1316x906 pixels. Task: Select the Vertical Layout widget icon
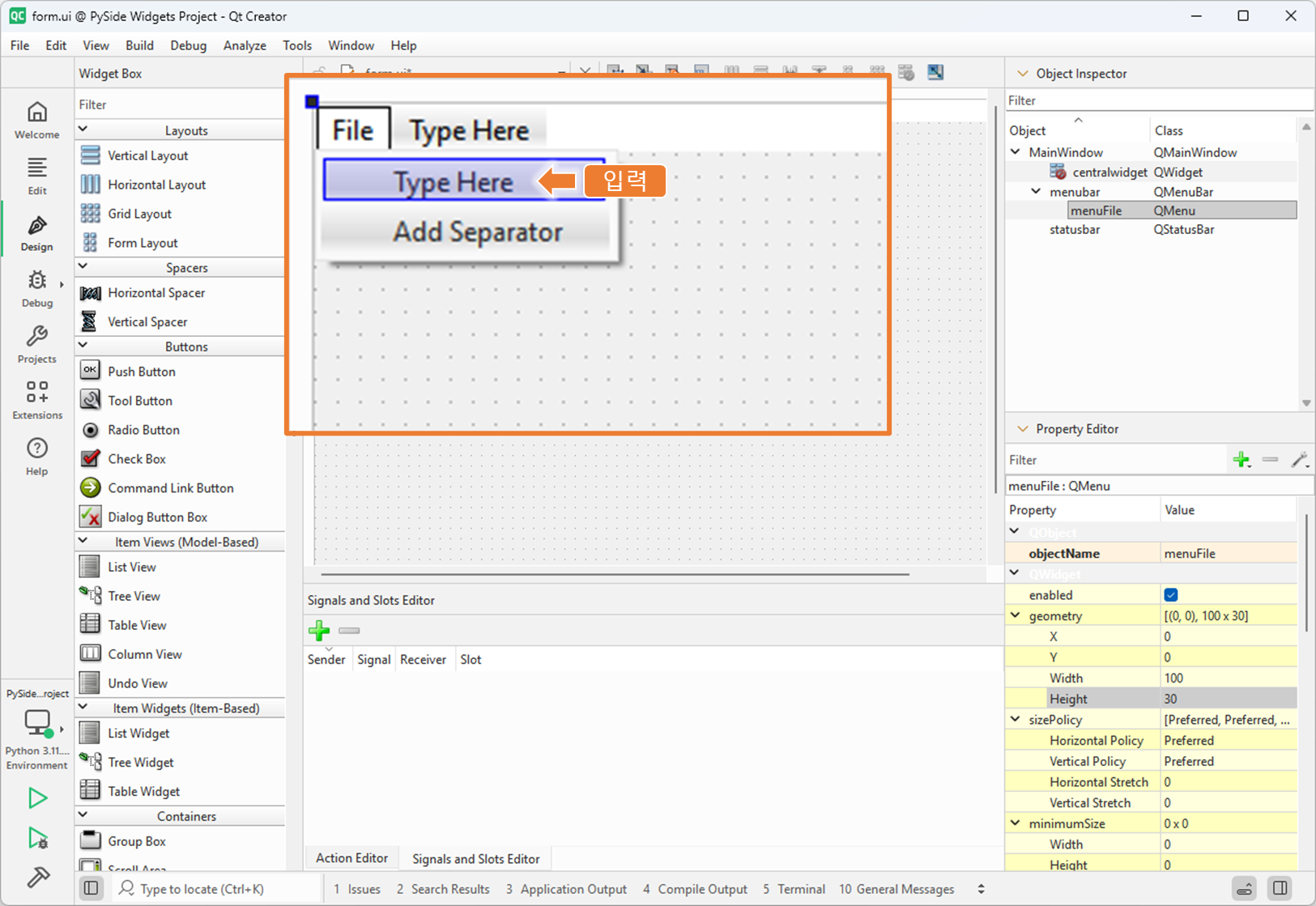(91, 155)
